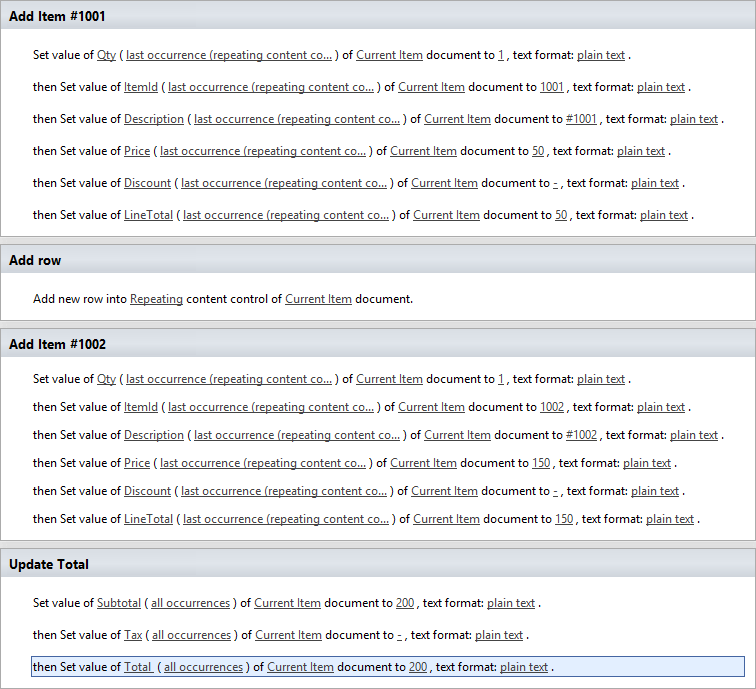Open Qty link in Add Item #1001
This screenshot has height=689, width=756.
pos(106,55)
